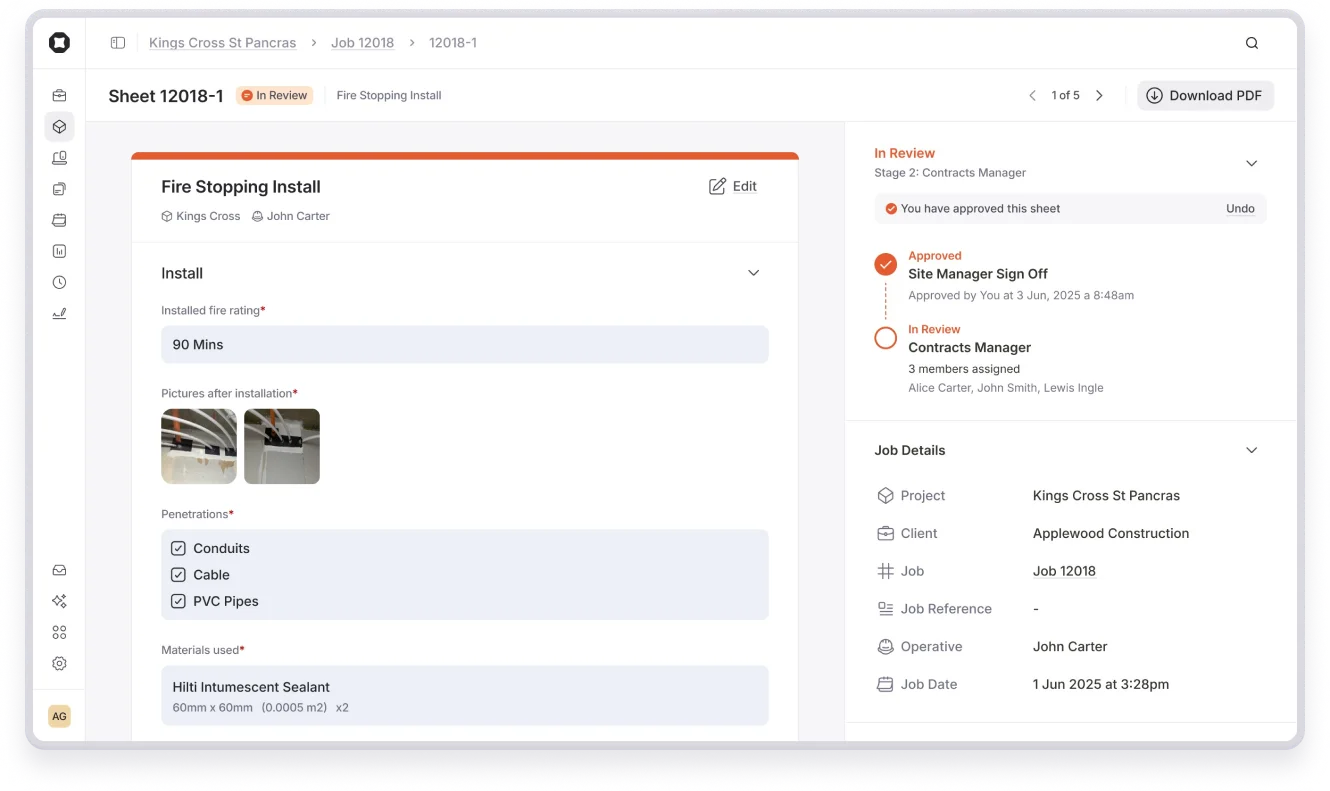This screenshot has height=791, width=1330.
Task: Click the Site Manager approved checkmark icon
Action: tap(885, 264)
